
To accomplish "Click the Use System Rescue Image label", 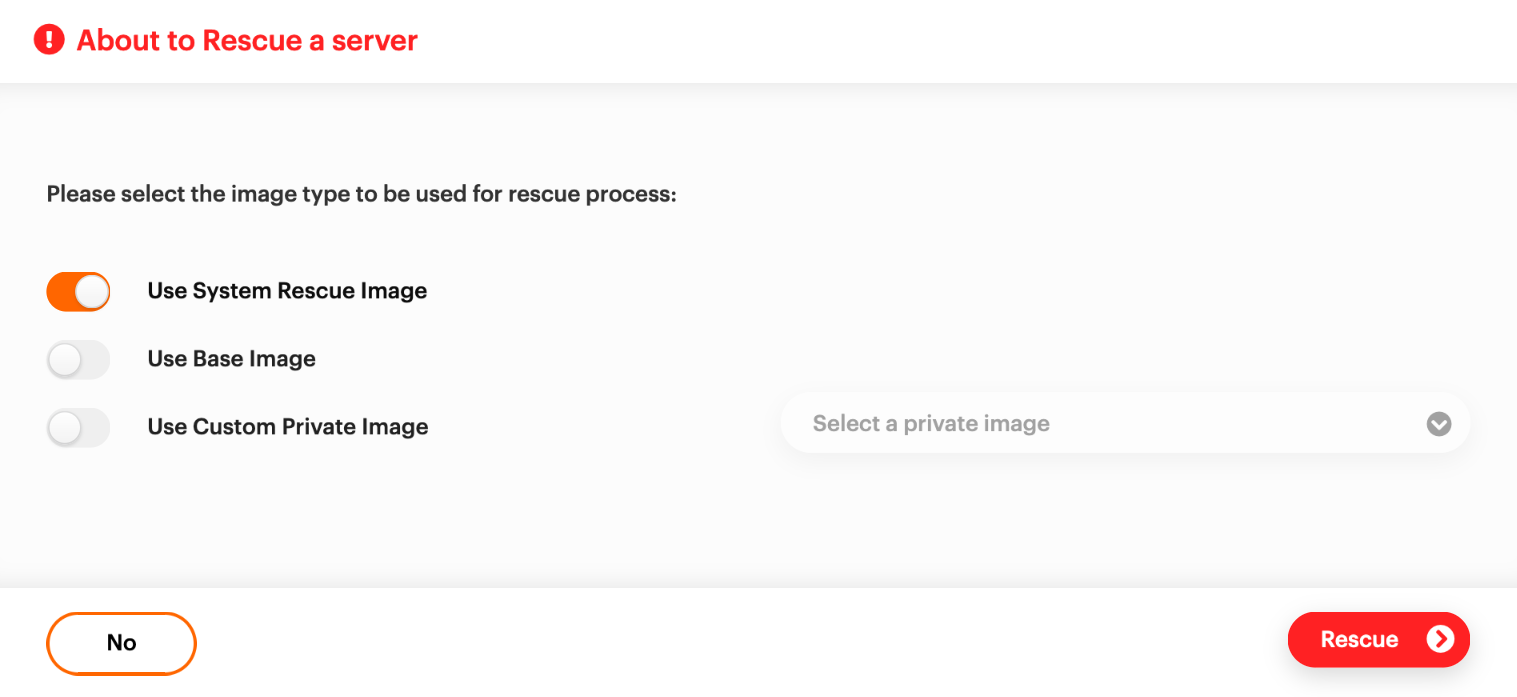I will coord(287,290).
